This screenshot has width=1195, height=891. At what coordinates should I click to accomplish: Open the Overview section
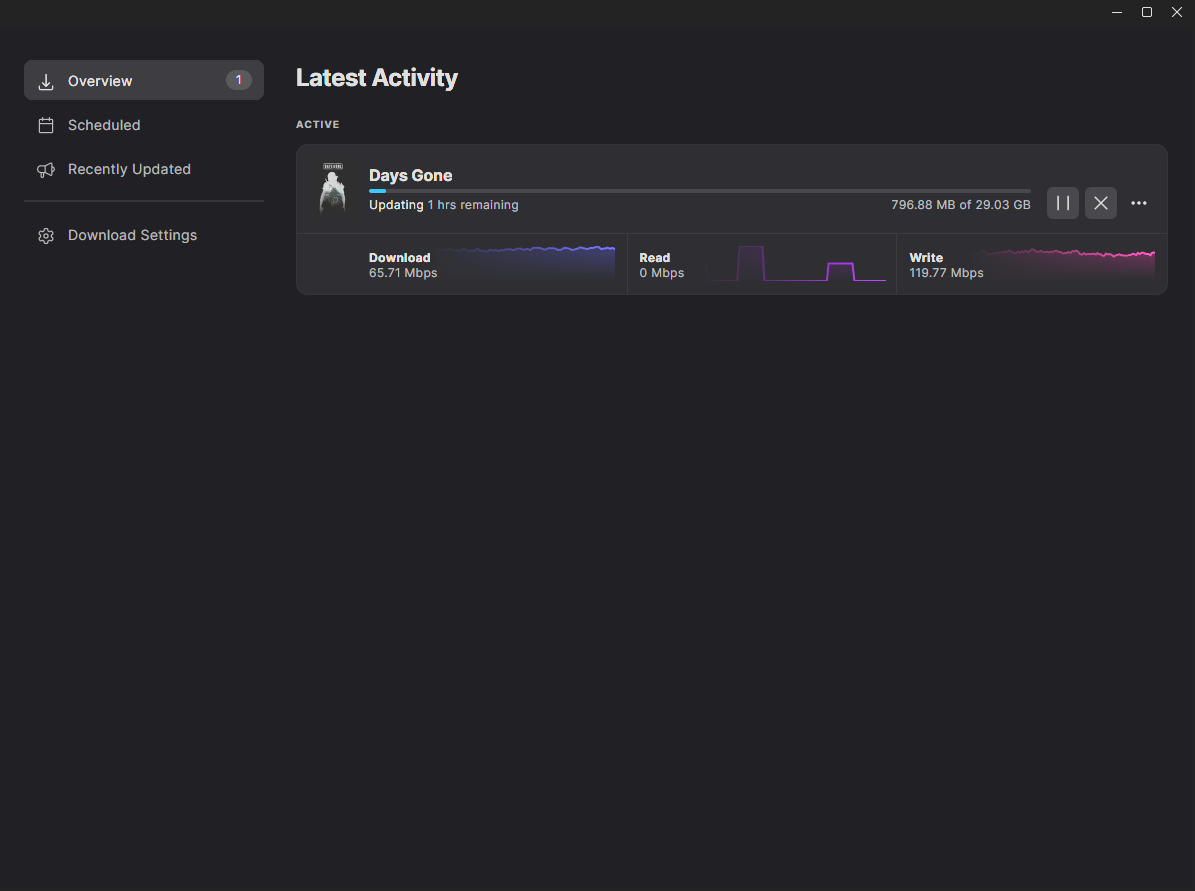click(x=144, y=80)
